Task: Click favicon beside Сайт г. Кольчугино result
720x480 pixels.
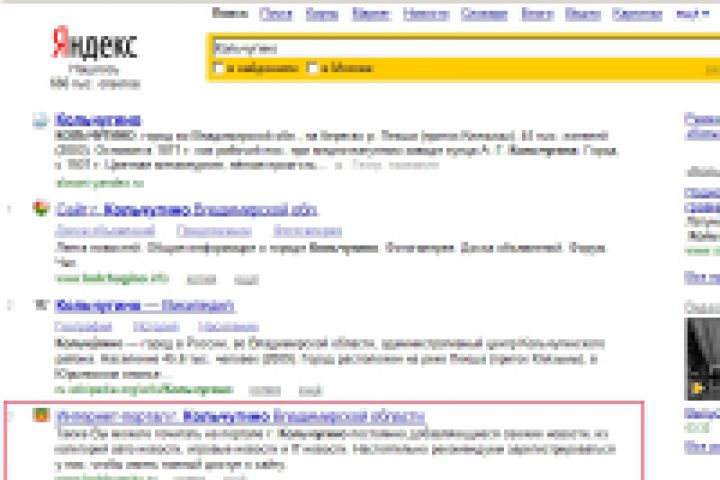Action: pos(41,209)
